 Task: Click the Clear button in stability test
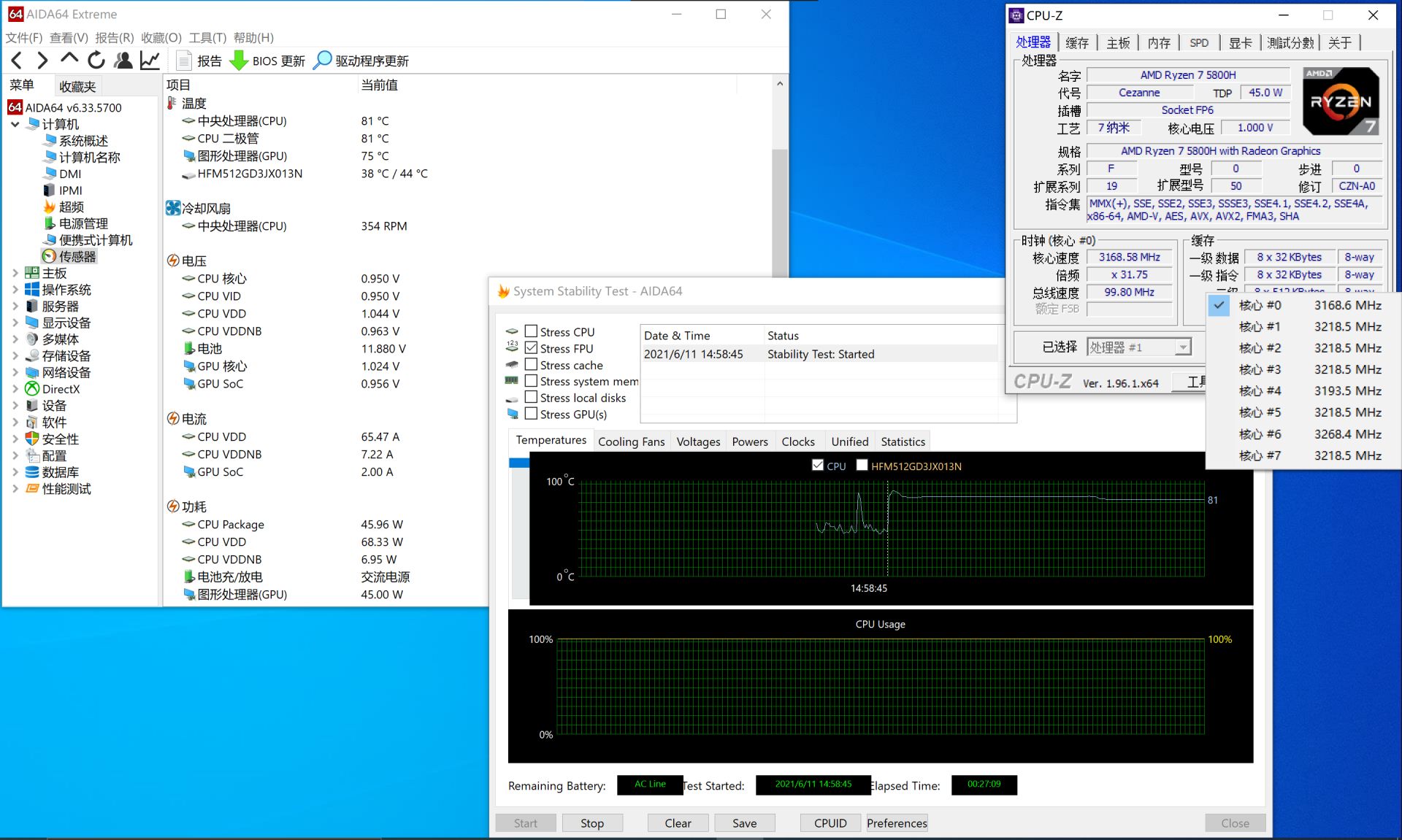pos(678,823)
